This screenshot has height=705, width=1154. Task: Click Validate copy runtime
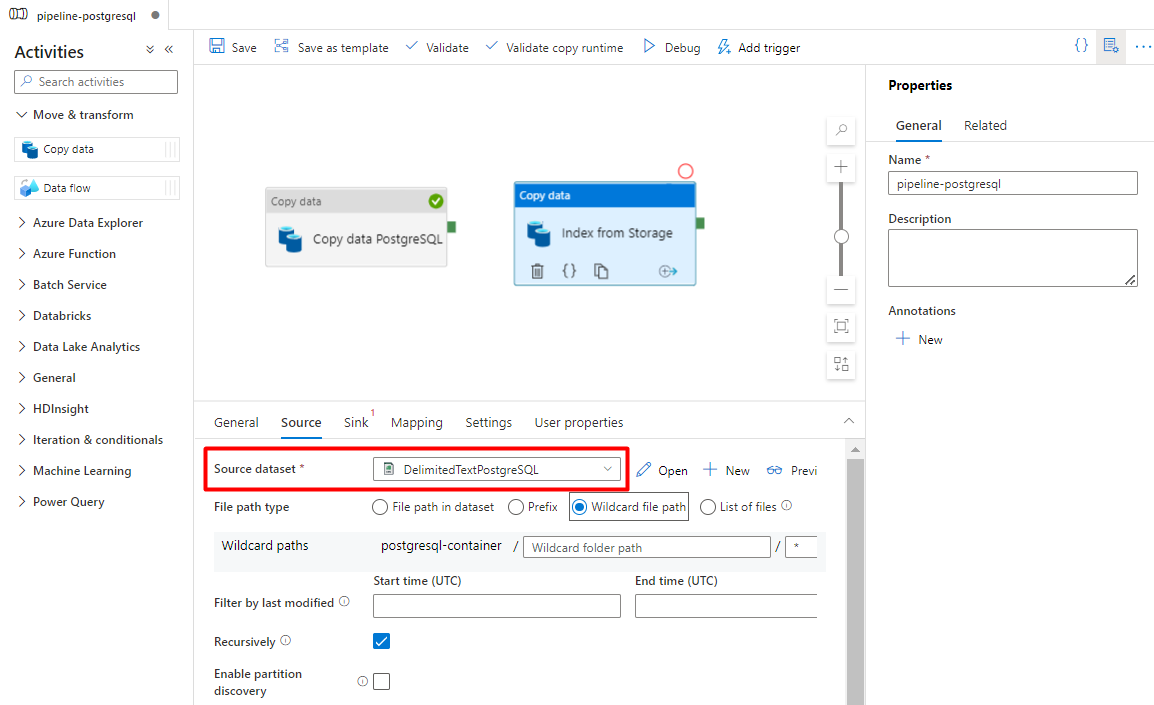(554, 47)
